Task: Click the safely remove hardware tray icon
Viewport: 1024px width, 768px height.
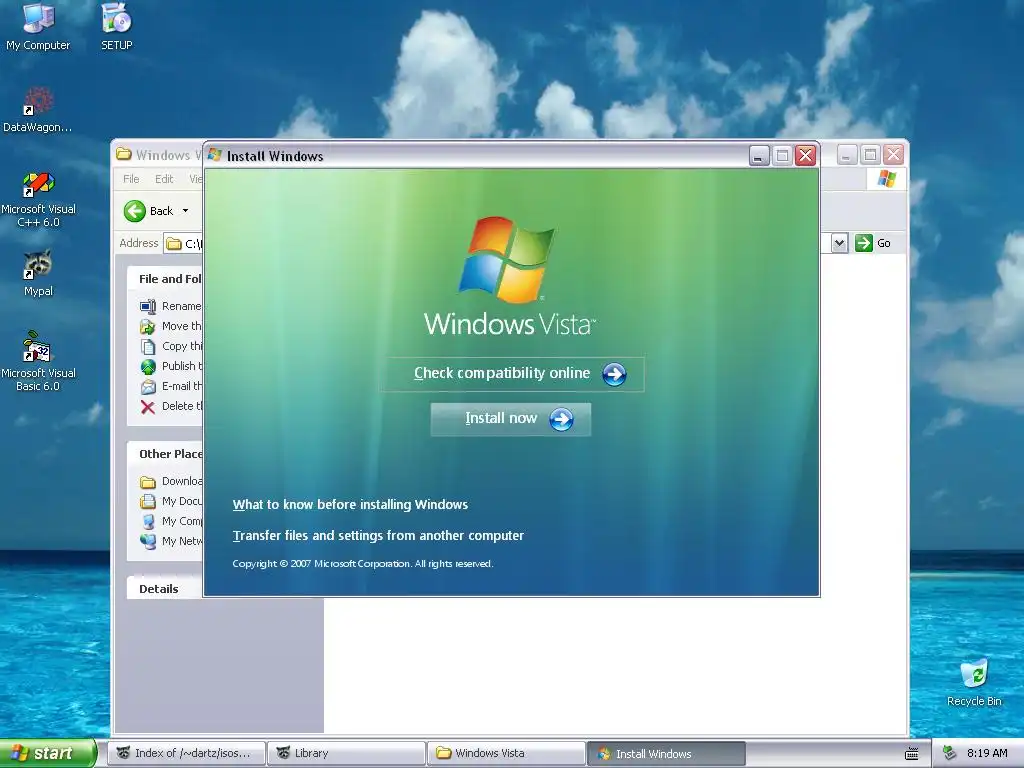Action: 949,754
